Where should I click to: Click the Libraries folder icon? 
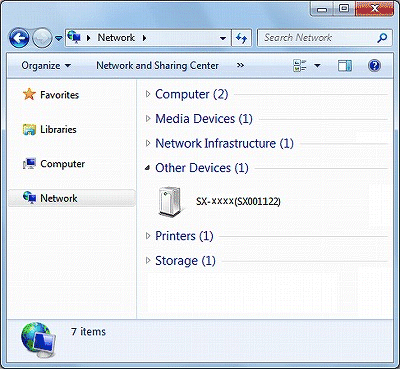click(29, 129)
